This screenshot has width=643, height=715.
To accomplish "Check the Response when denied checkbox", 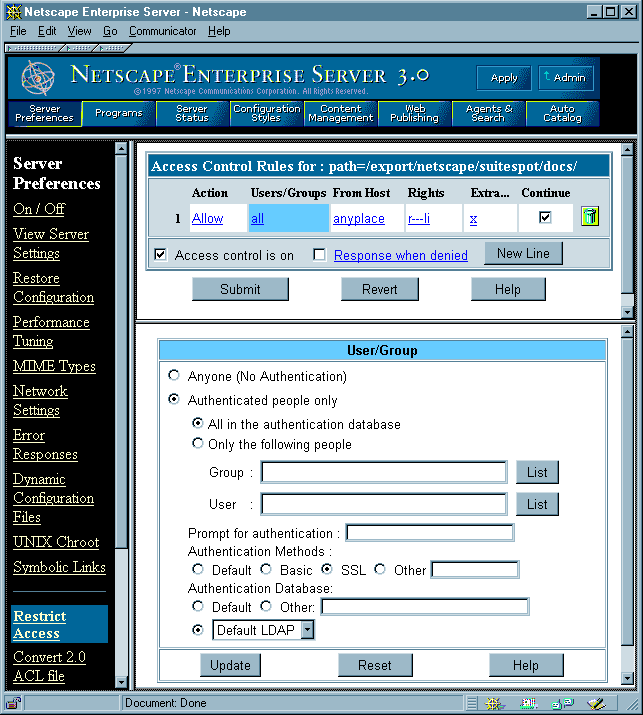I will 320,254.
